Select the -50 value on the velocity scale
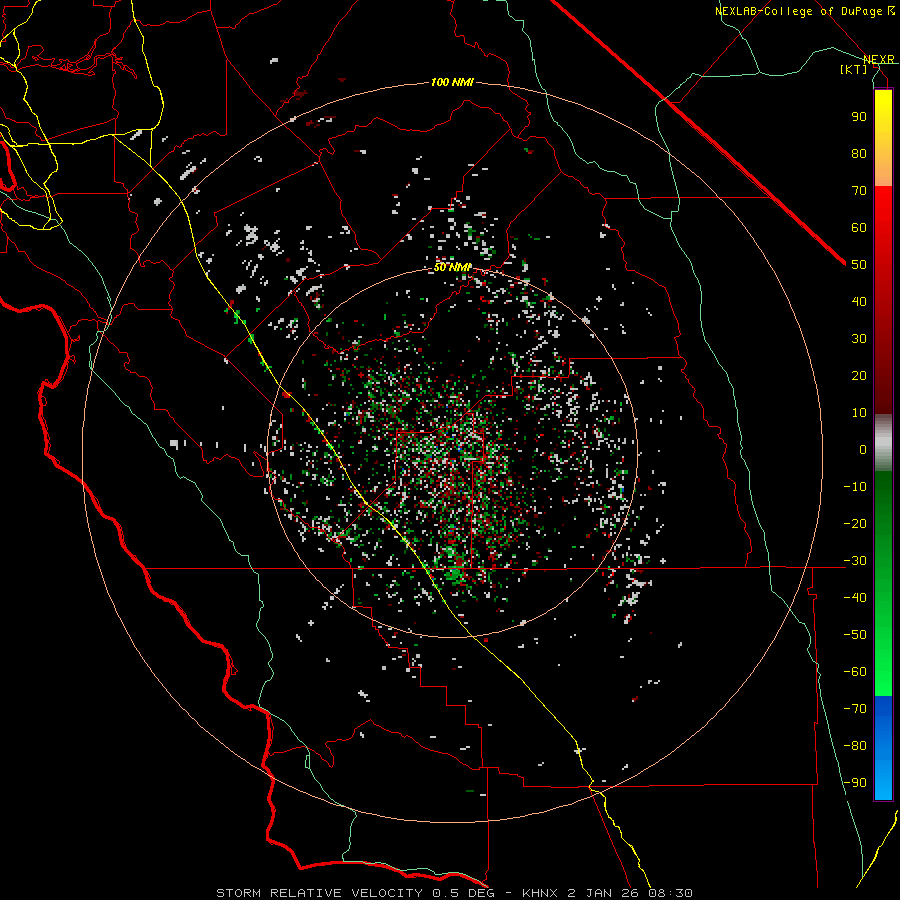This screenshot has width=900, height=900. pos(855,635)
